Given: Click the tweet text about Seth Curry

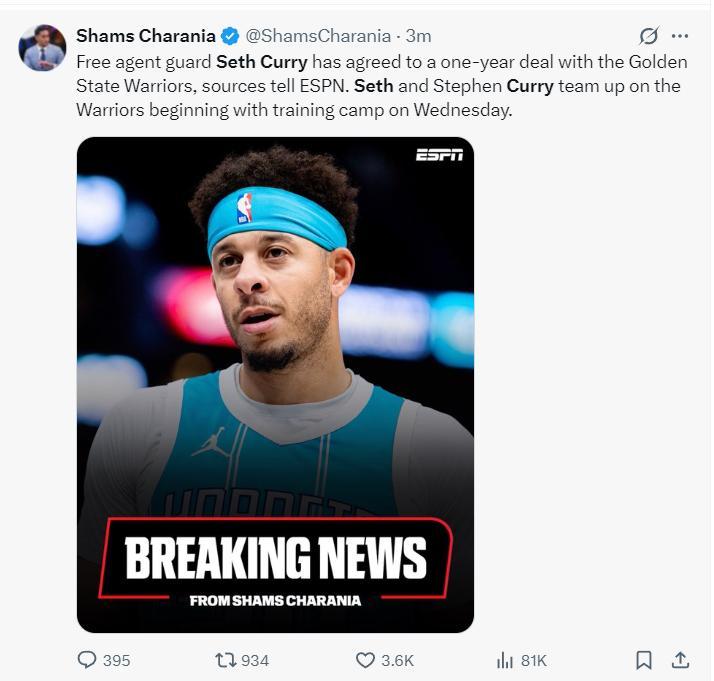Looking at the screenshot, I should point(380,86).
